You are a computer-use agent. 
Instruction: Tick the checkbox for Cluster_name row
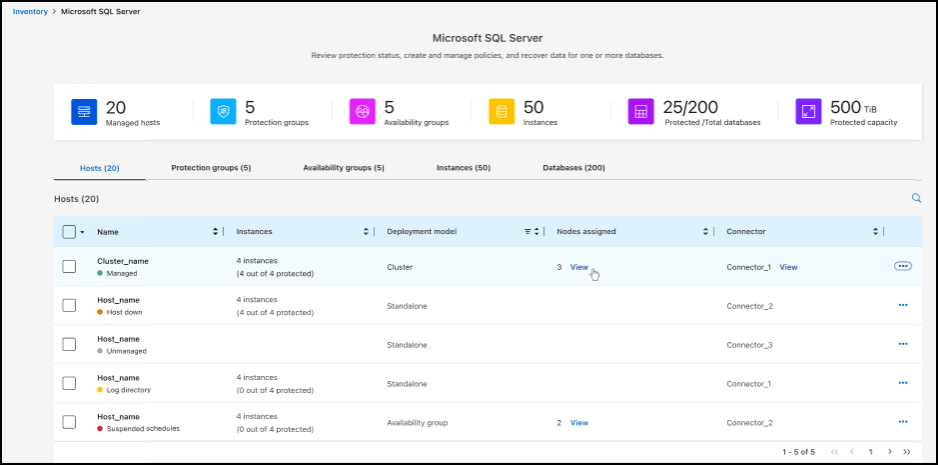point(69,266)
